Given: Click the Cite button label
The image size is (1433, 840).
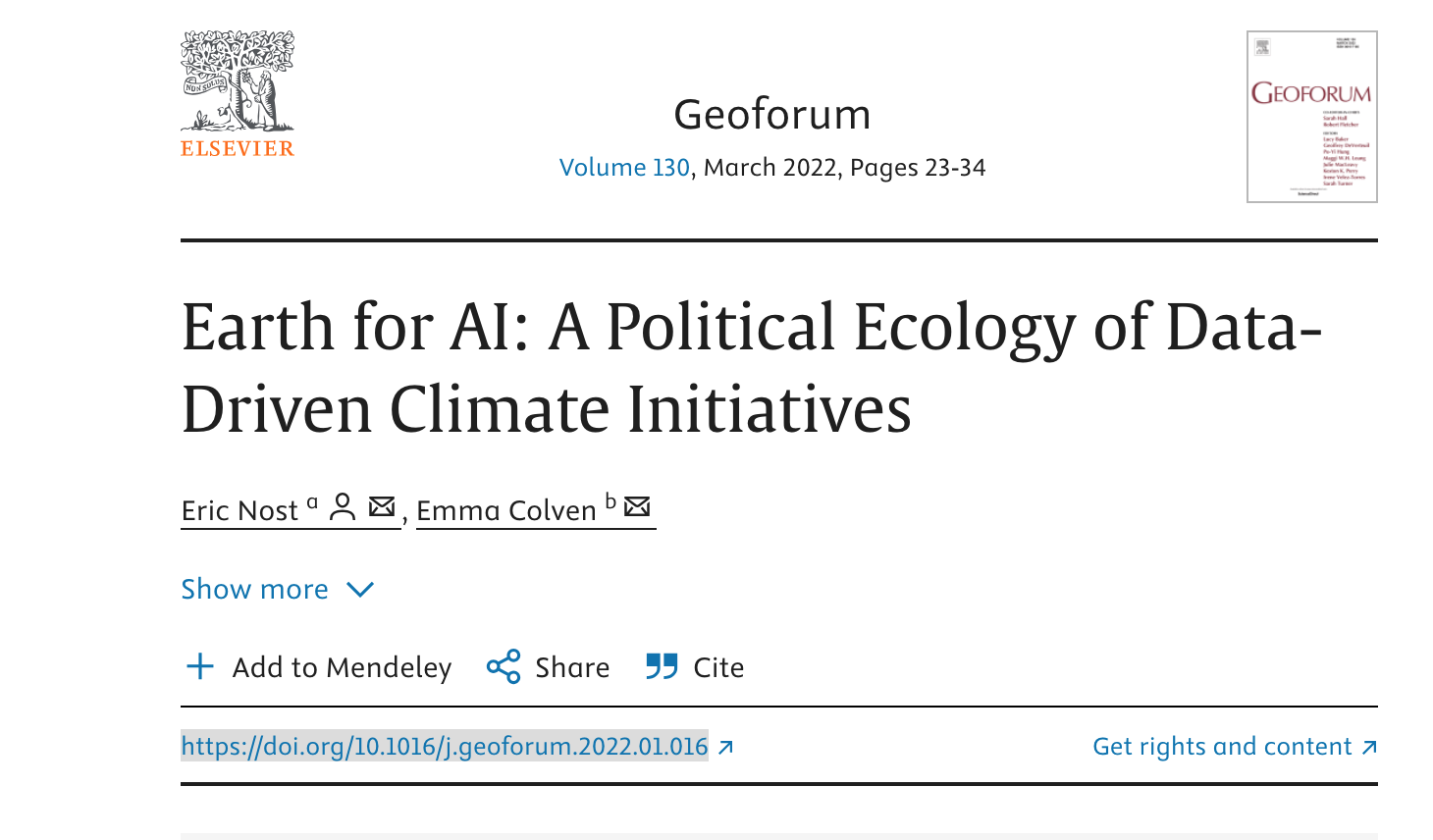Looking at the screenshot, I should (x=718, y=668).
